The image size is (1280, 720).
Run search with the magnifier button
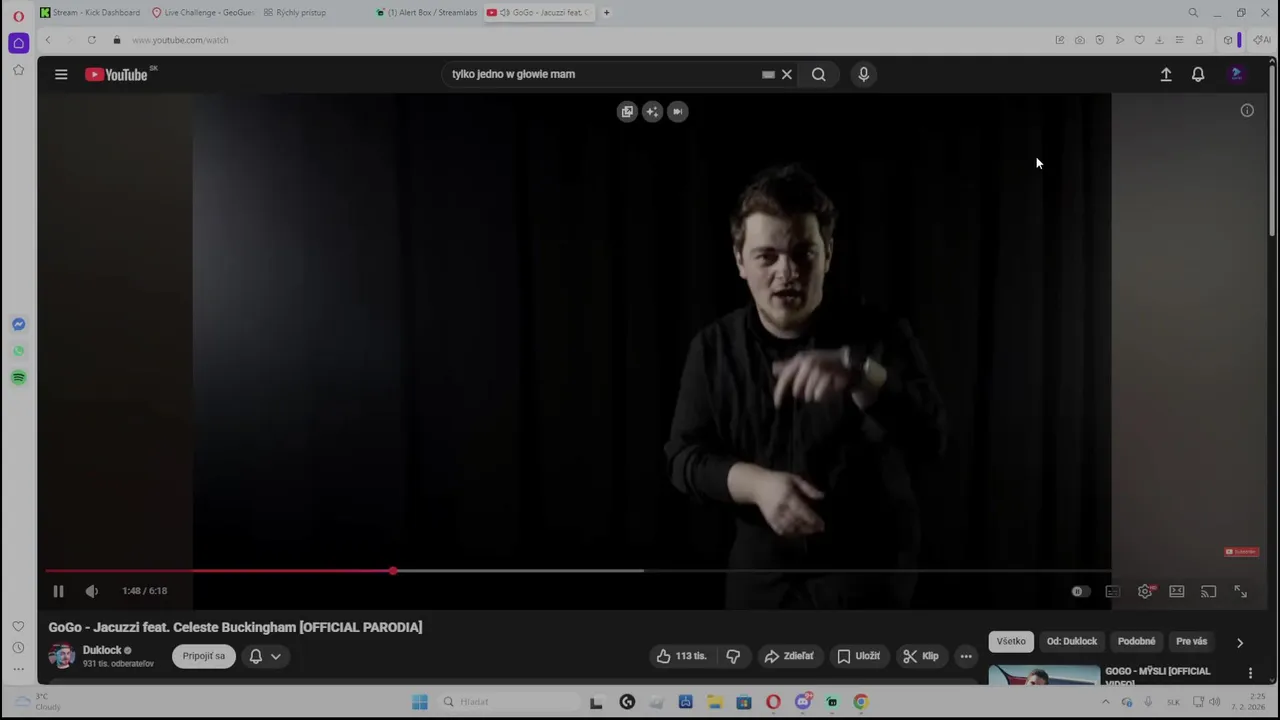pyautogui.click(x=819, y=74)
